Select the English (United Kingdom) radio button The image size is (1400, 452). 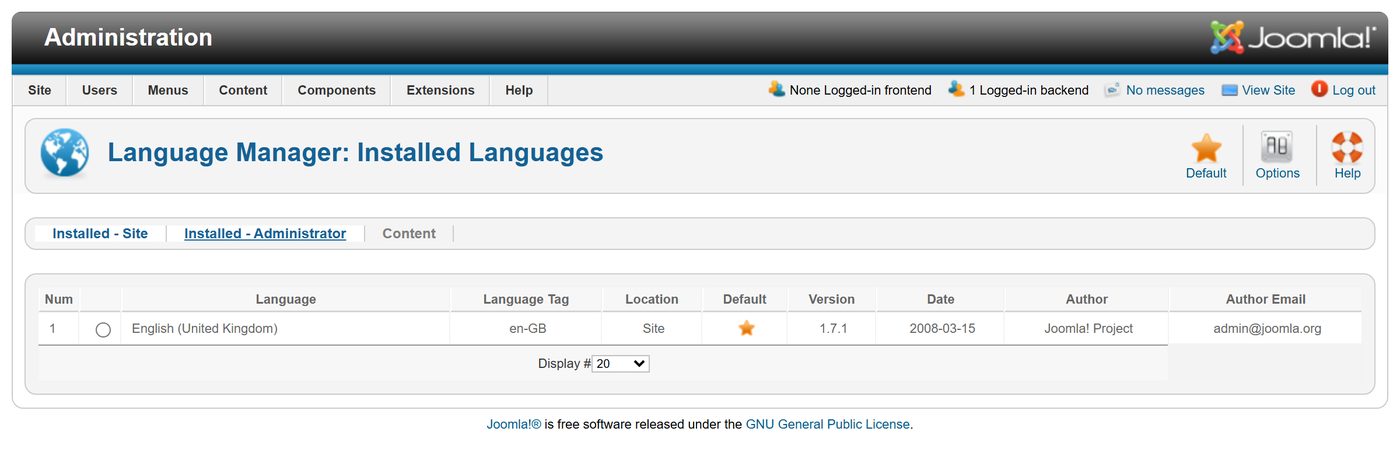tap(103, 329)
